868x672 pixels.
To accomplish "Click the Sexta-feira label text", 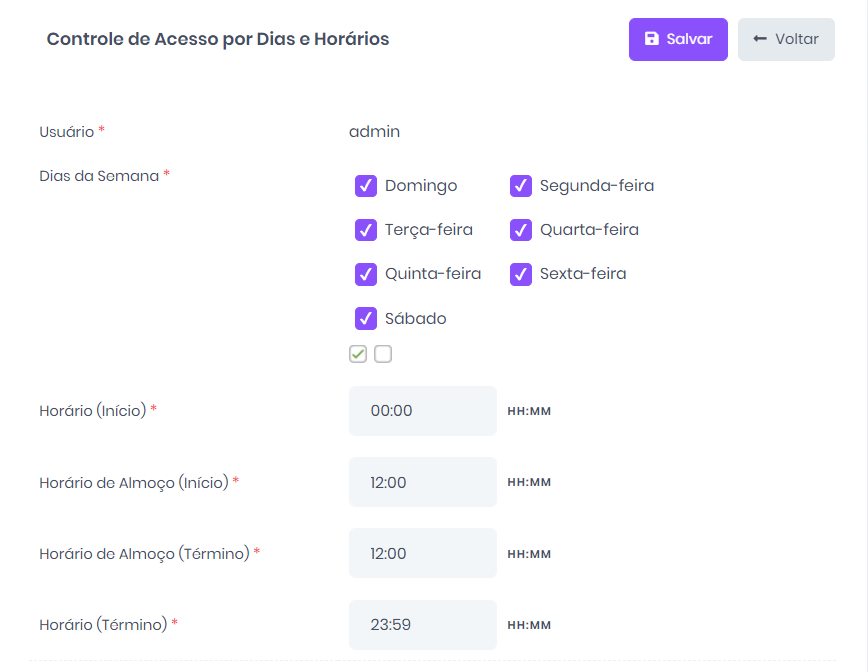I will click(x=583, y=273).
